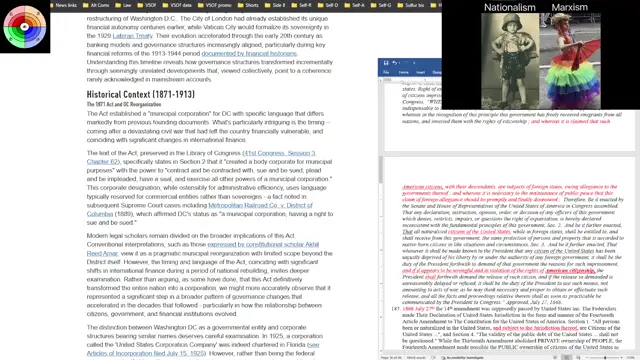Image resolution: width=640 pixels, height=360 pixels.
Task: Click the 'Marxism' label text
Action: [x=570, y=7]
